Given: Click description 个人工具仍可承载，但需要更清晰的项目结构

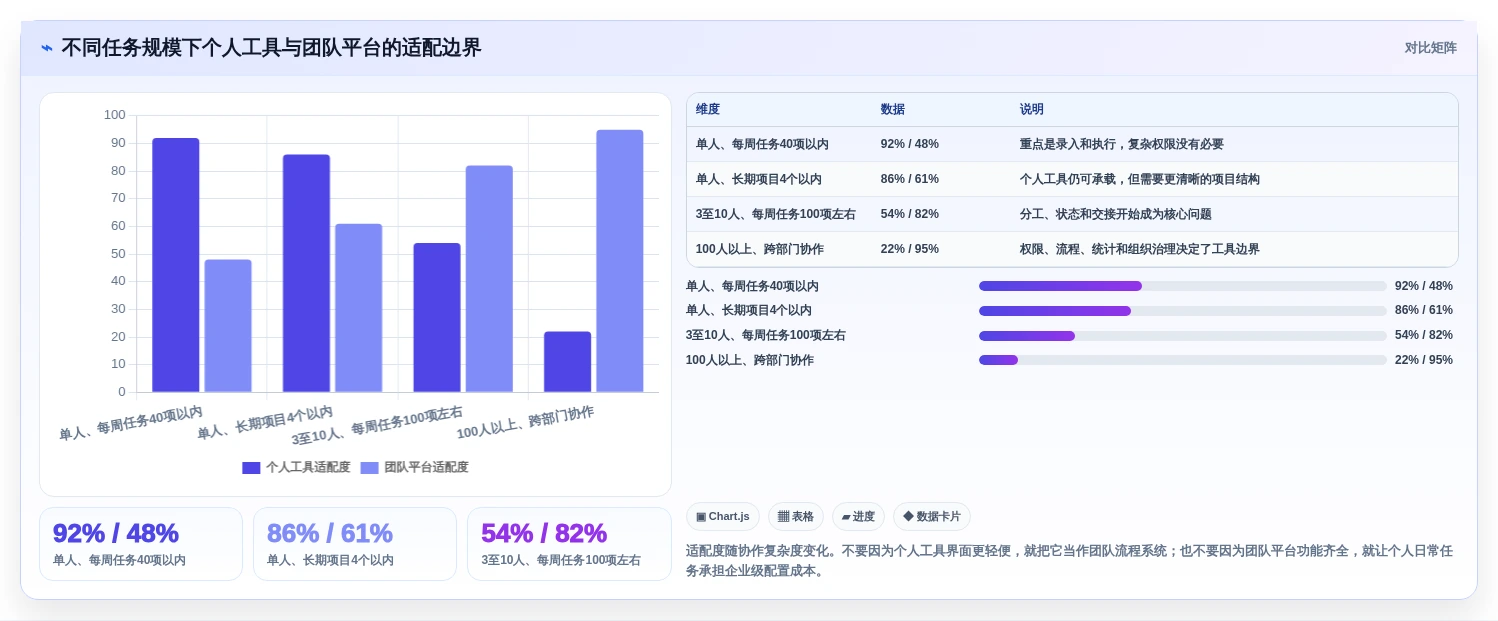Looking at the screenshot, I should tap(1140, 179).
